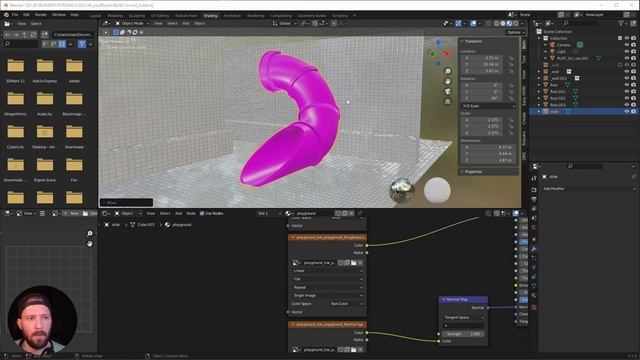Open Modifiers wrench tab in Properties editor
Screen dimensions: 640x360
point(534,249)
